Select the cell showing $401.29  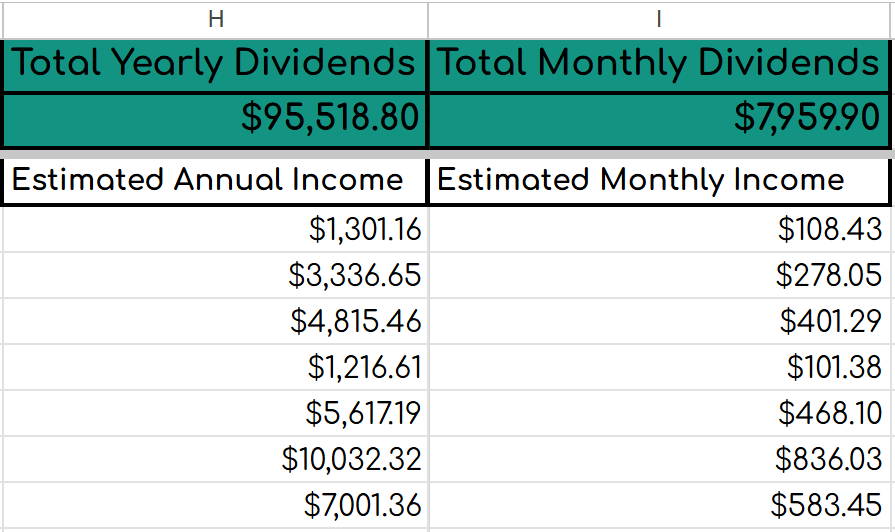click(x=659, y=321)
